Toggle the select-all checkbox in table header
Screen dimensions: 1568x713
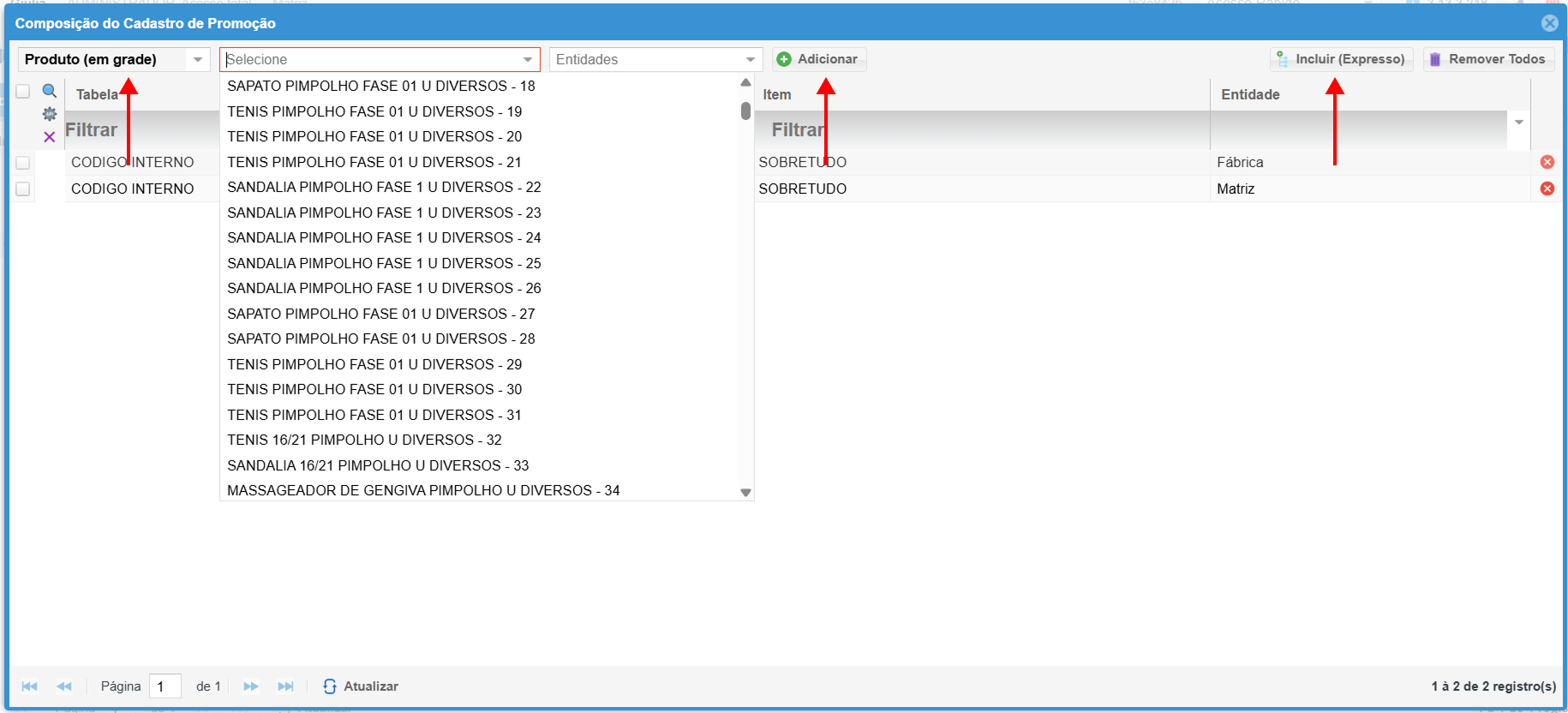(x=23, y=92)
